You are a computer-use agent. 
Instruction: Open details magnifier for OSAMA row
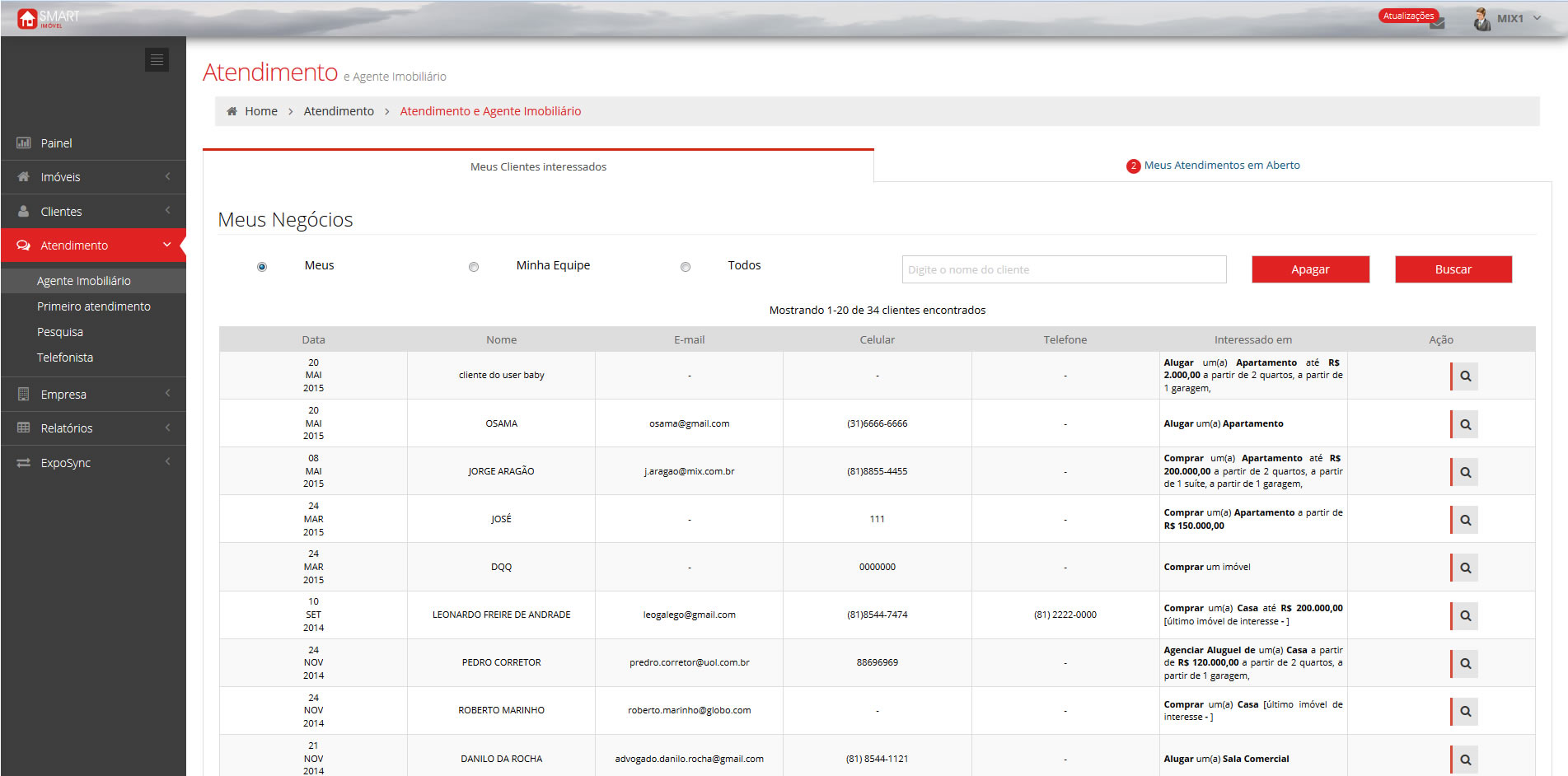tap(1465, 424)
